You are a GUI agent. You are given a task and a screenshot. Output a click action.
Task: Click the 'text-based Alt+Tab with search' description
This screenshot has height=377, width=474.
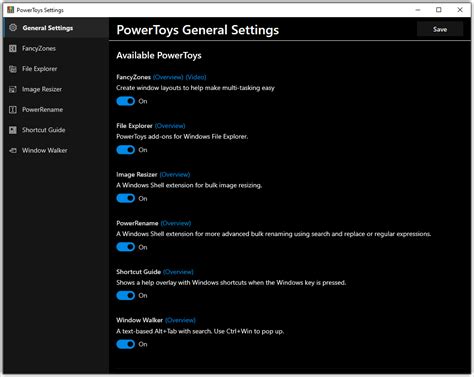(200, 331)
